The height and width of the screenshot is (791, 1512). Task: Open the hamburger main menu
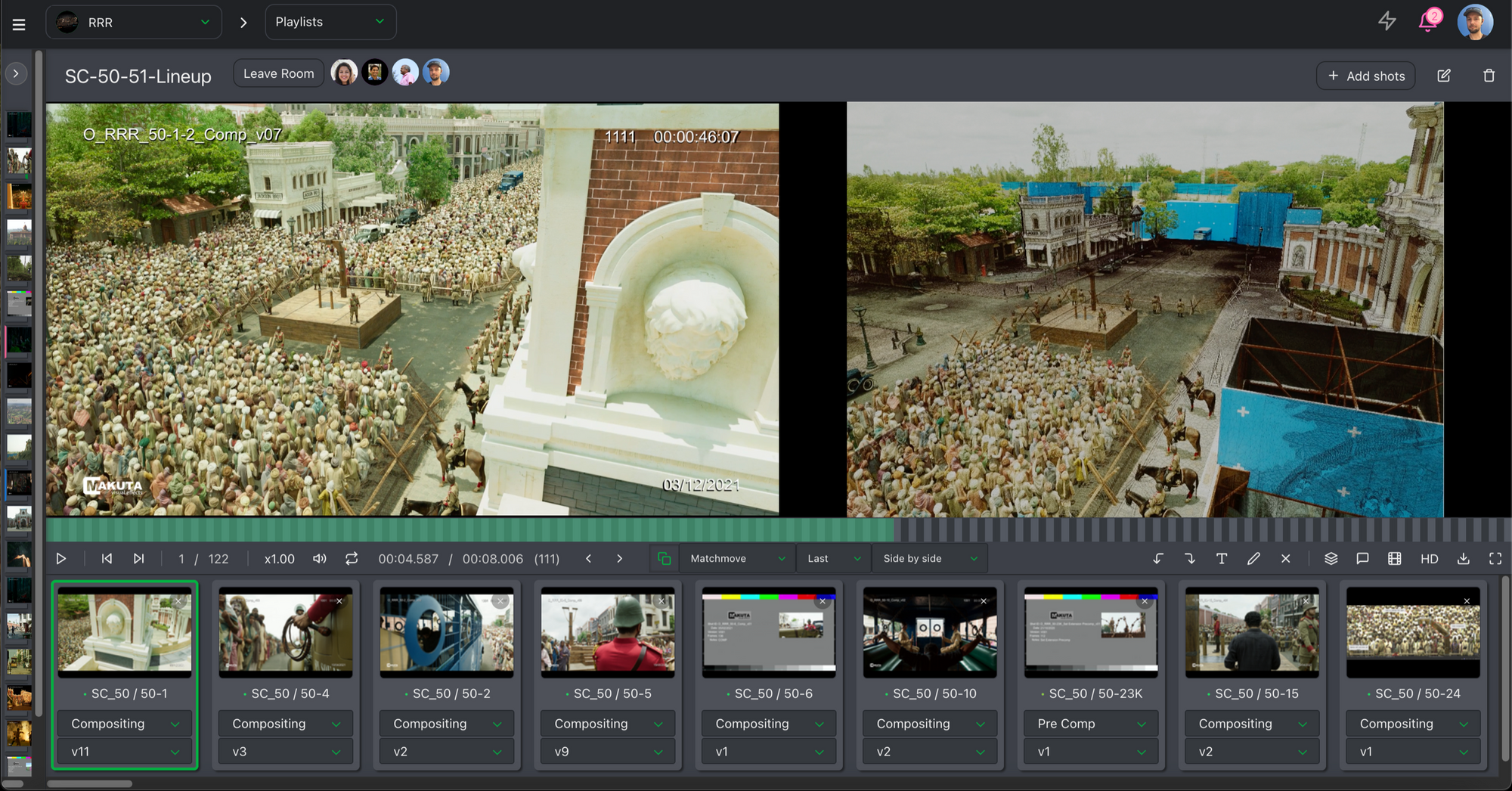(19, 24)
